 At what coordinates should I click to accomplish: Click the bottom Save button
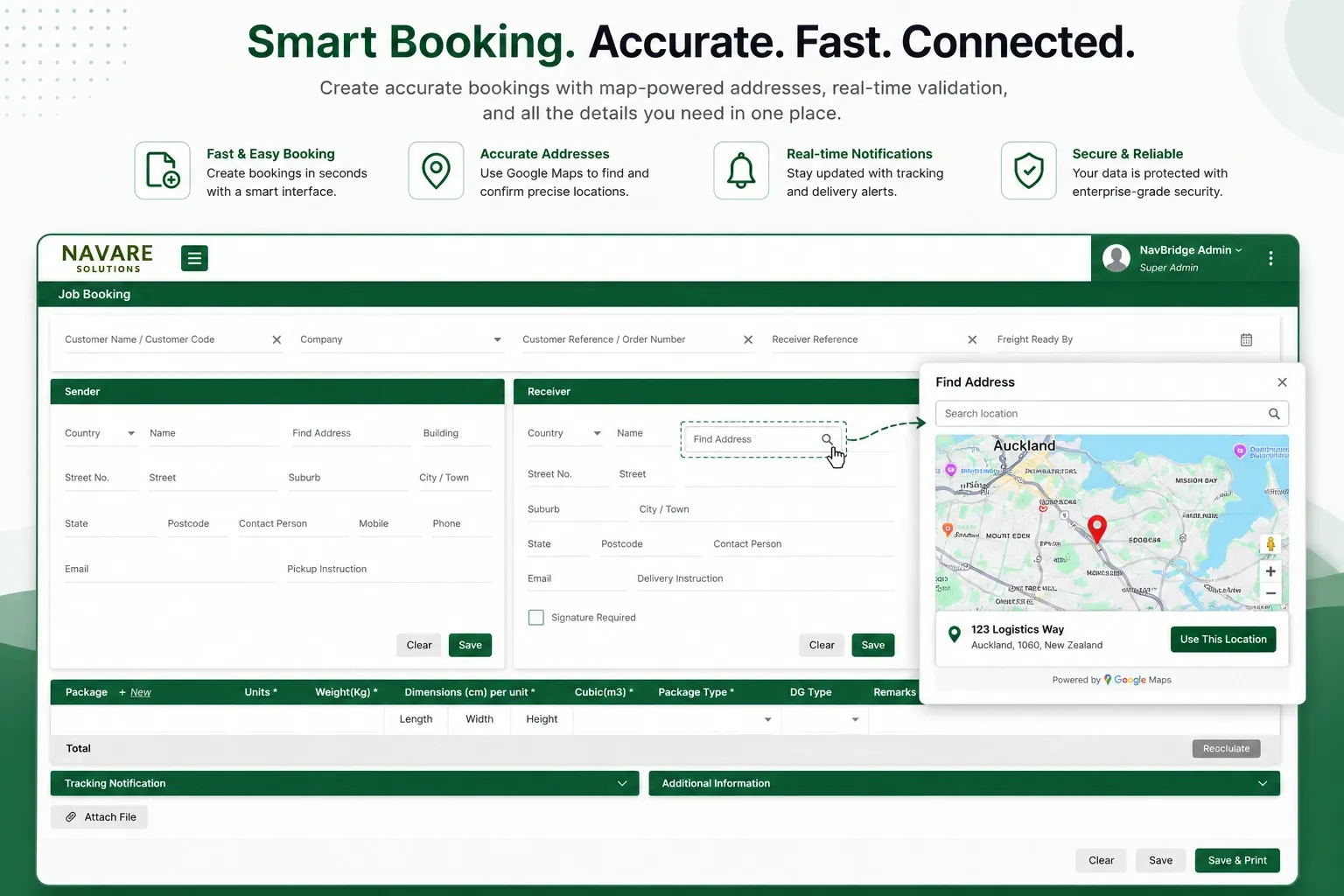[1160, 860]
